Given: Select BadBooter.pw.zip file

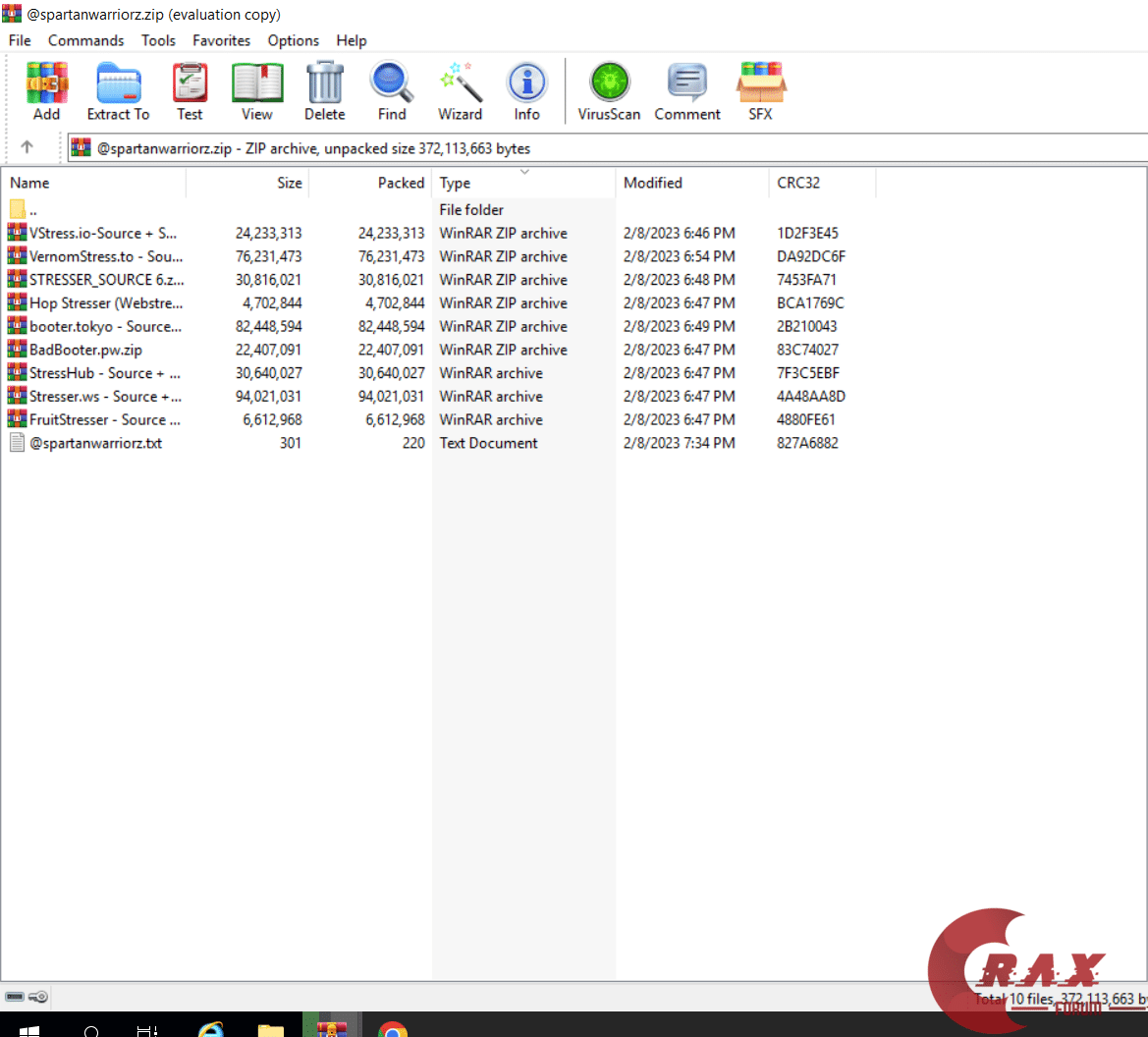Looking at the screenshot, I should 85,350.
